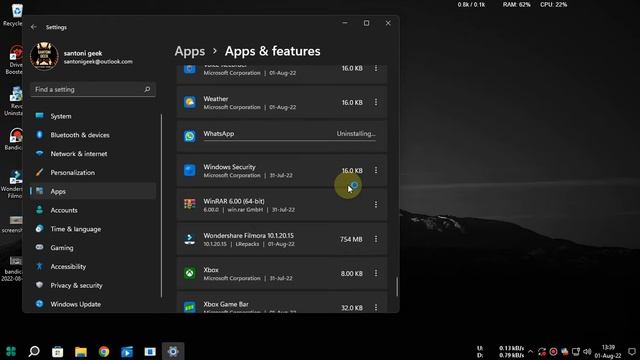Maximize the Settings window
640x360 pixels.
pyautogui.click(x=367, y=23)
